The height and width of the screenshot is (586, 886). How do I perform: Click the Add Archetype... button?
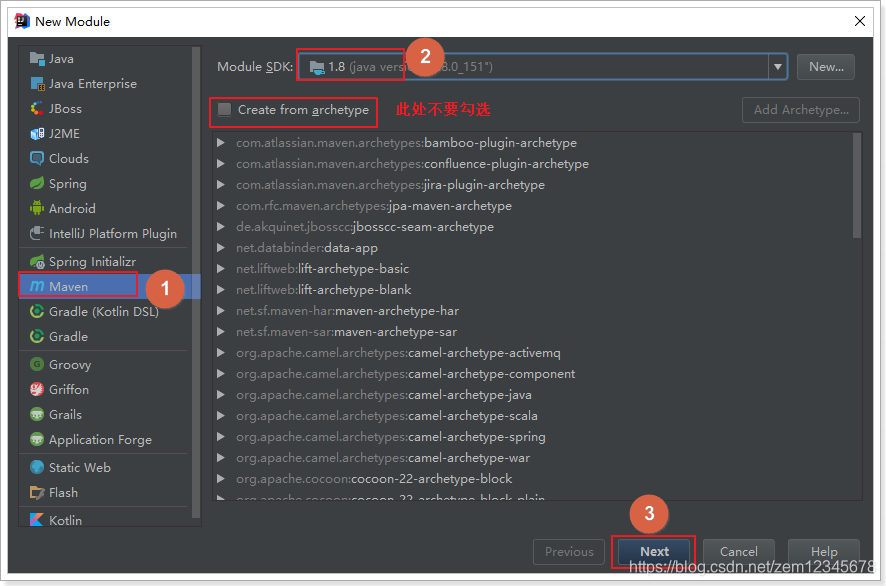click(801, 110)
